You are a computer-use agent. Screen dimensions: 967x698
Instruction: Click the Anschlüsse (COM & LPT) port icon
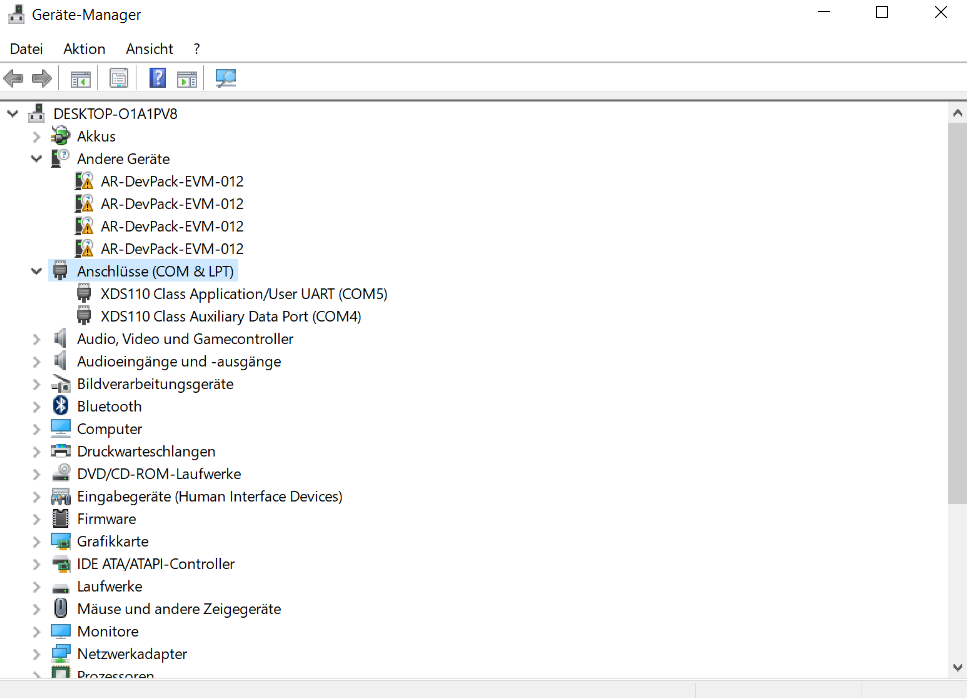[x=60, y=271]
